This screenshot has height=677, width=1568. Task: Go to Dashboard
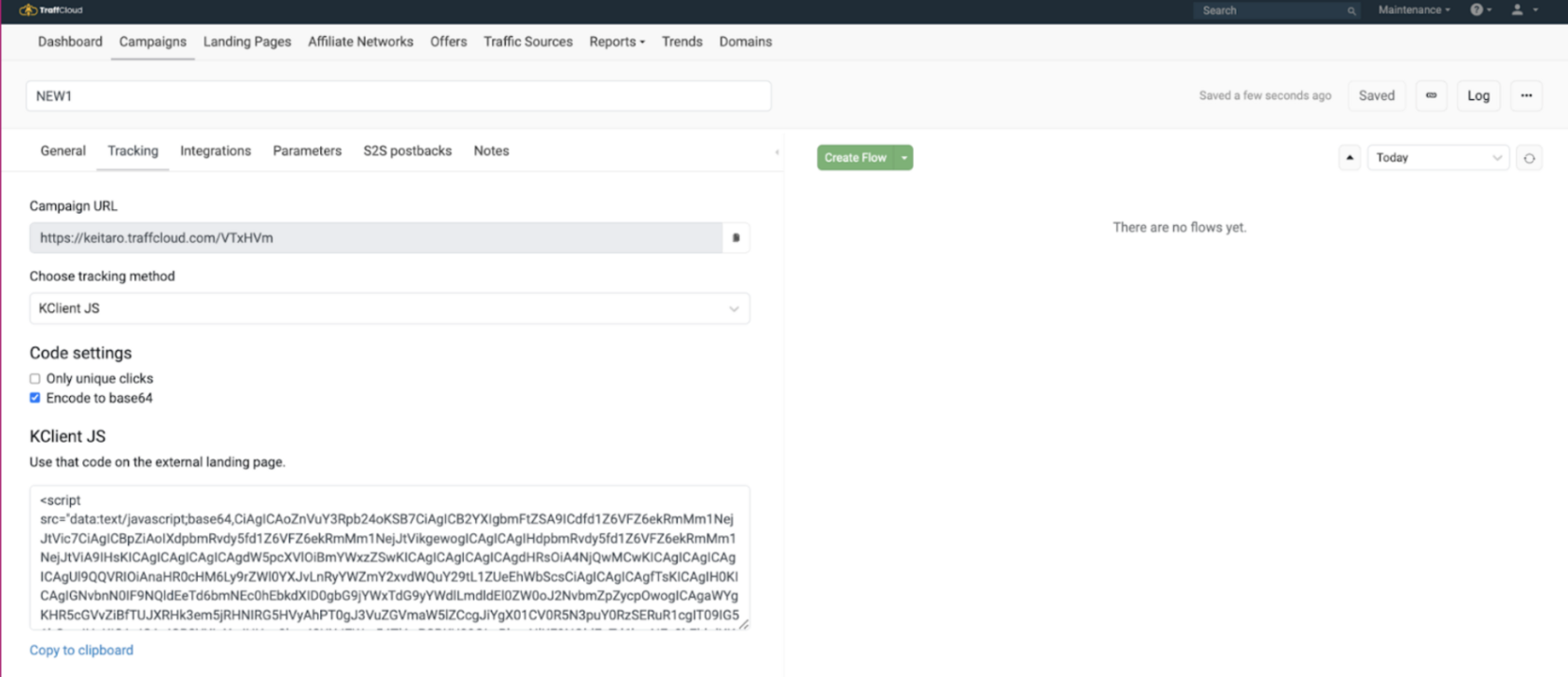coord(70,42)
